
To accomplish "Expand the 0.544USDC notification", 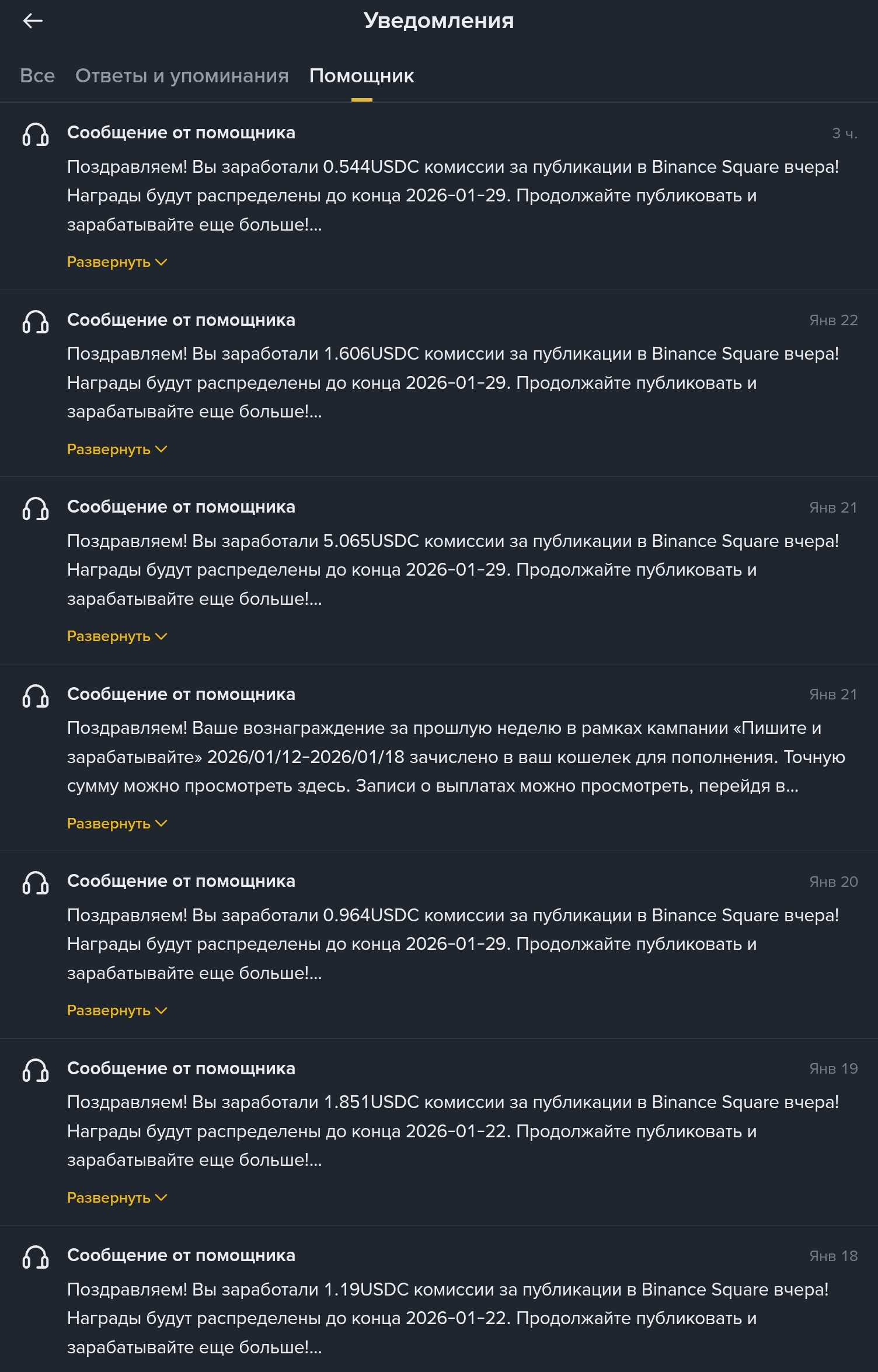I will 117,262.
